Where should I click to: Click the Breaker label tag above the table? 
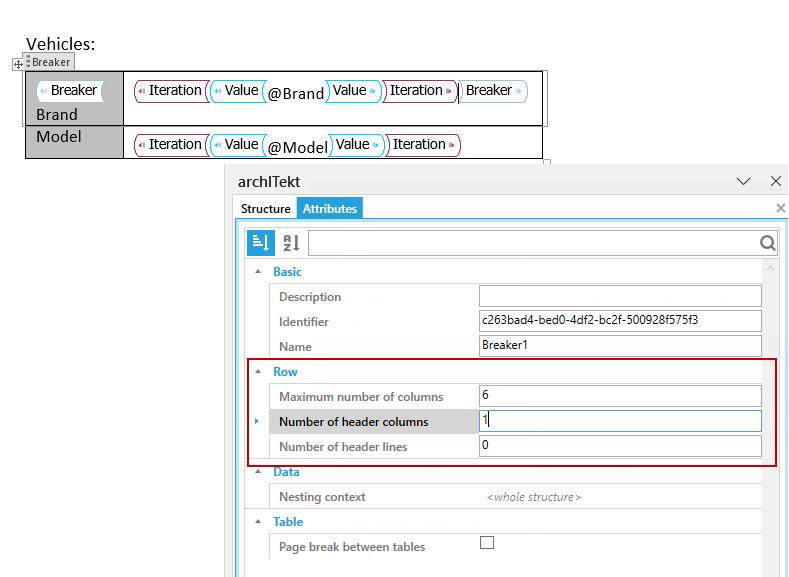pos(48,62)
